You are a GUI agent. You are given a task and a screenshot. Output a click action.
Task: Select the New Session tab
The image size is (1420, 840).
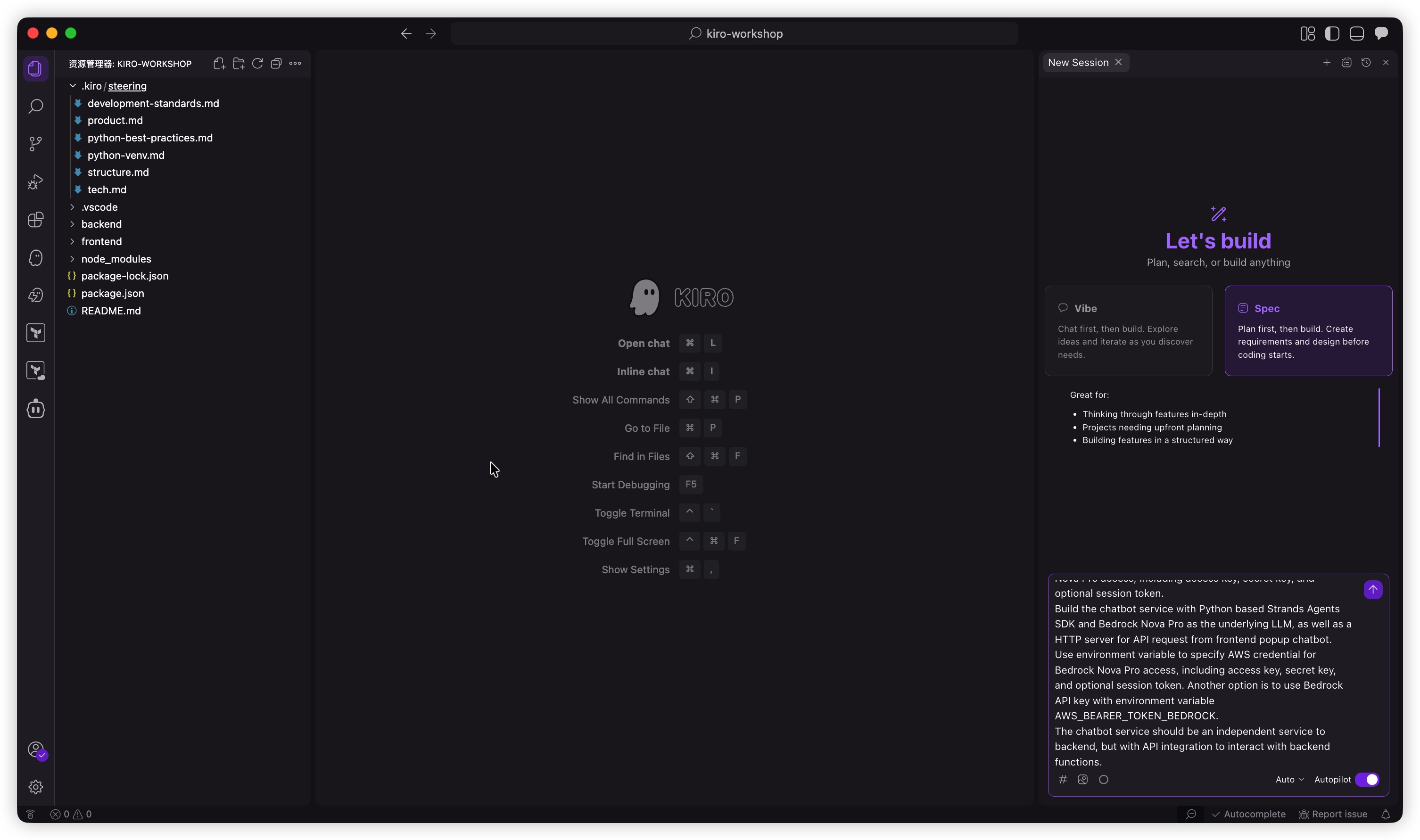[x=1078, y=62]
